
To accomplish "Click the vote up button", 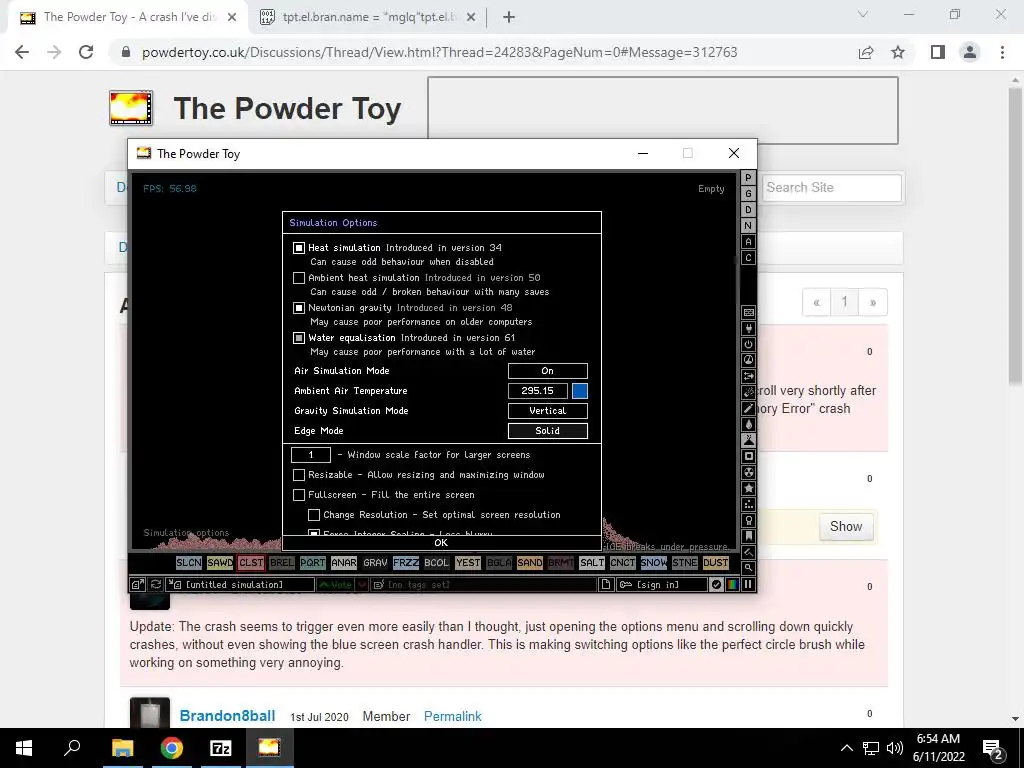I will pyautogui.click(x=335, y=584).
